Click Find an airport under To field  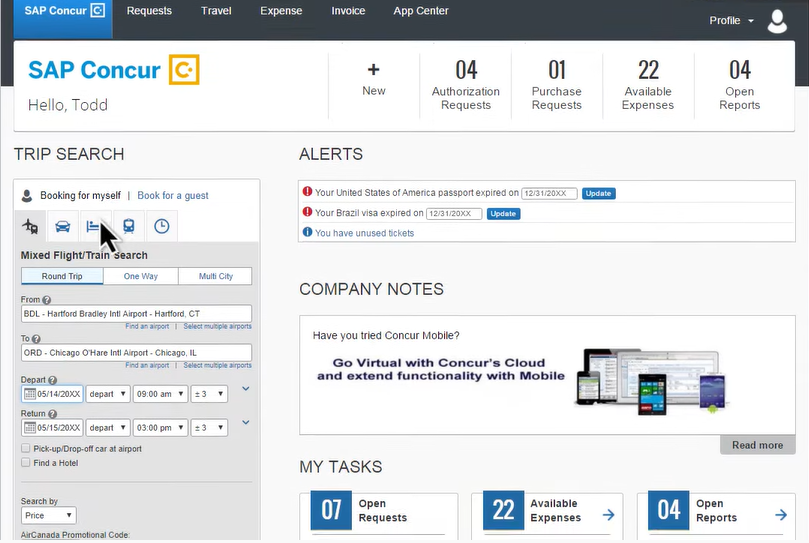147,365
